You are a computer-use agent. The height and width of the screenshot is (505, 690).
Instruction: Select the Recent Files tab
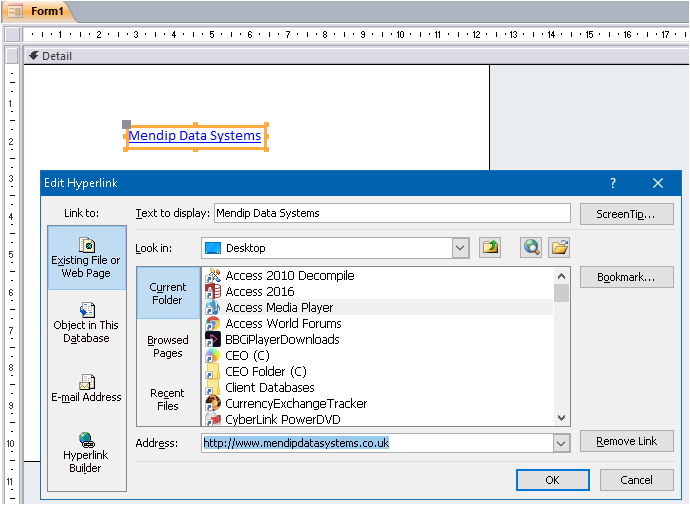168,399
